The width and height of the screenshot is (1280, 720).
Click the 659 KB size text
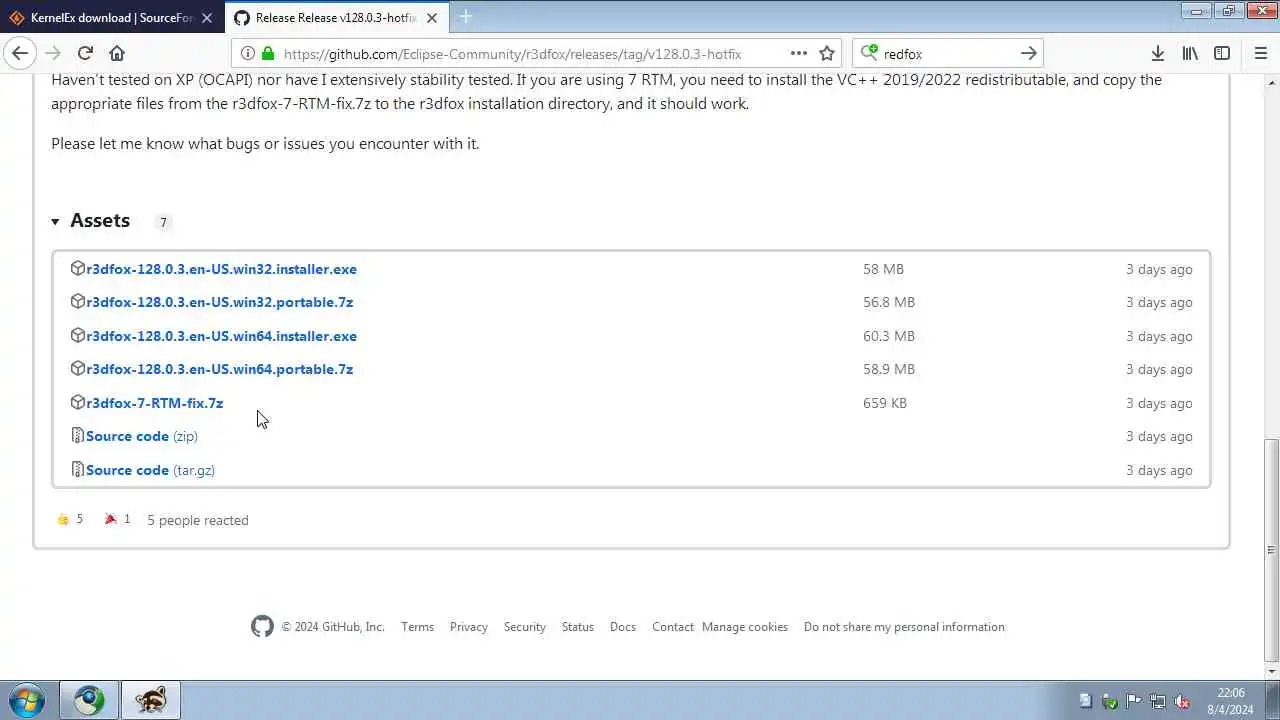(885, 403)
